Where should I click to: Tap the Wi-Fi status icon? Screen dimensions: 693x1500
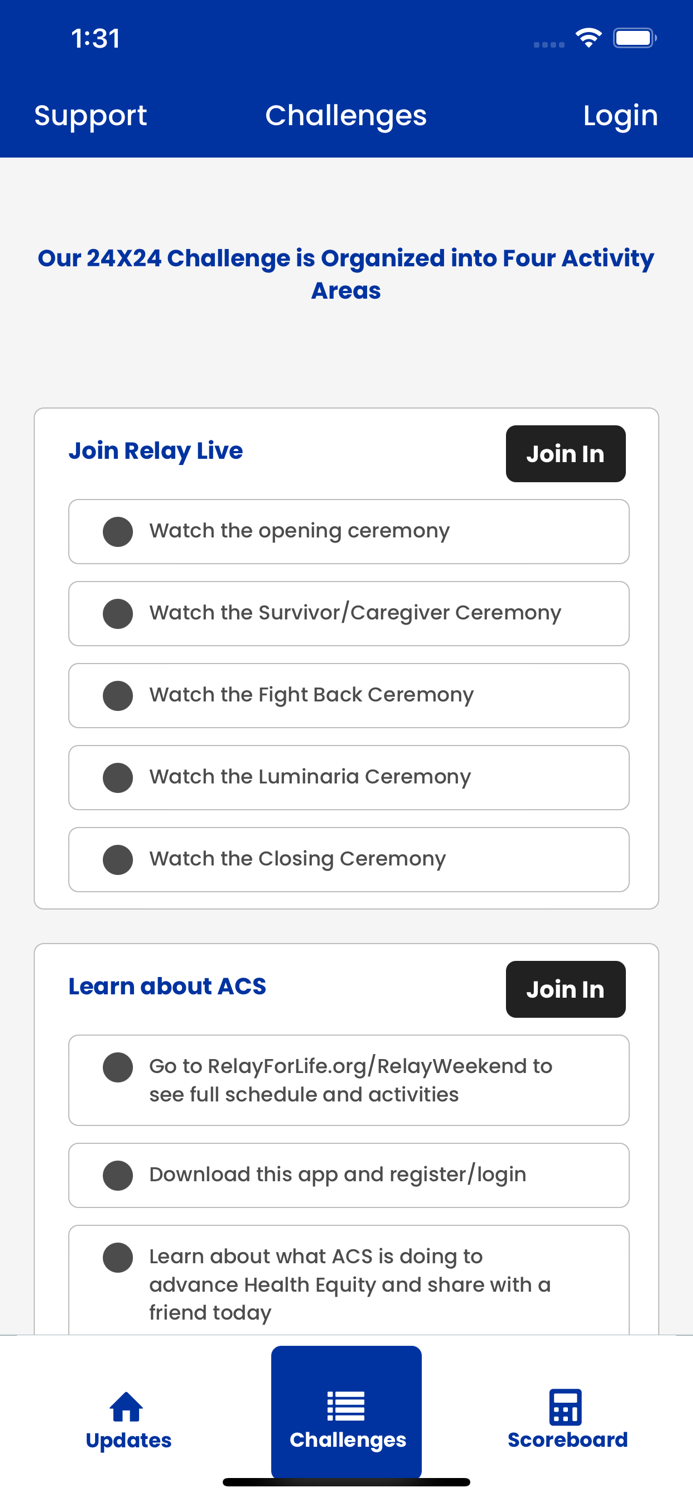click(589, 38)
